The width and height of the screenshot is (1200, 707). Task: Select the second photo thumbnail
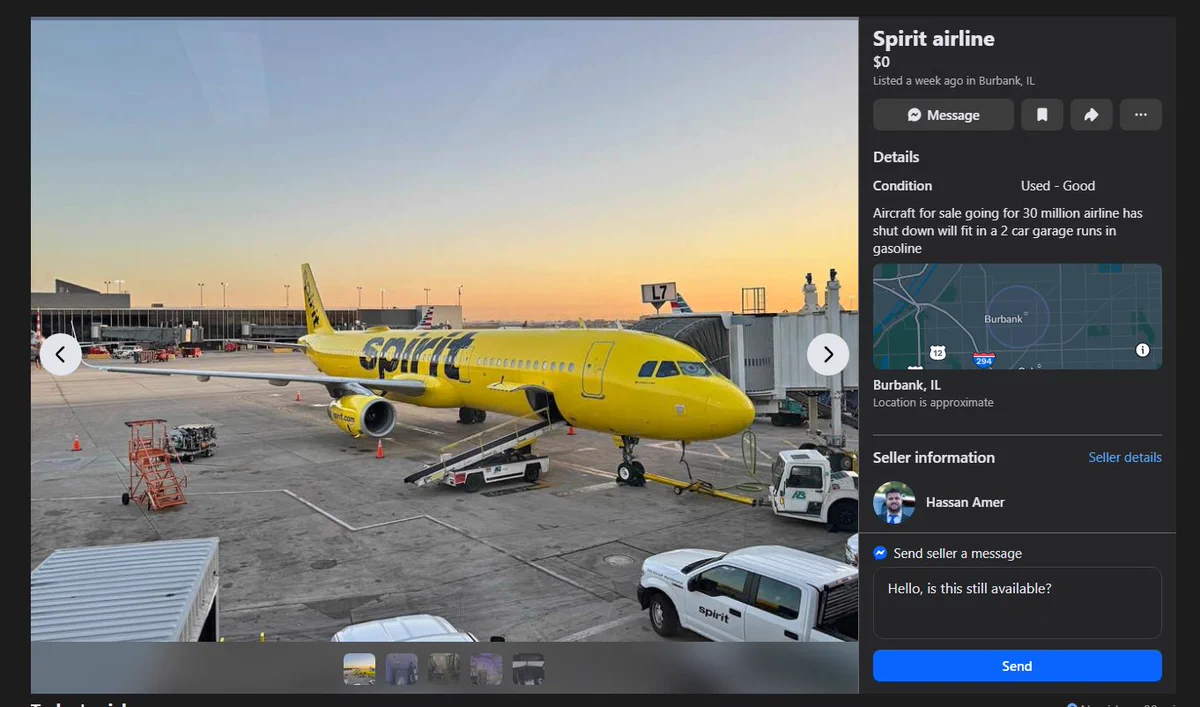pyautogui.click(x=402, y=669)
